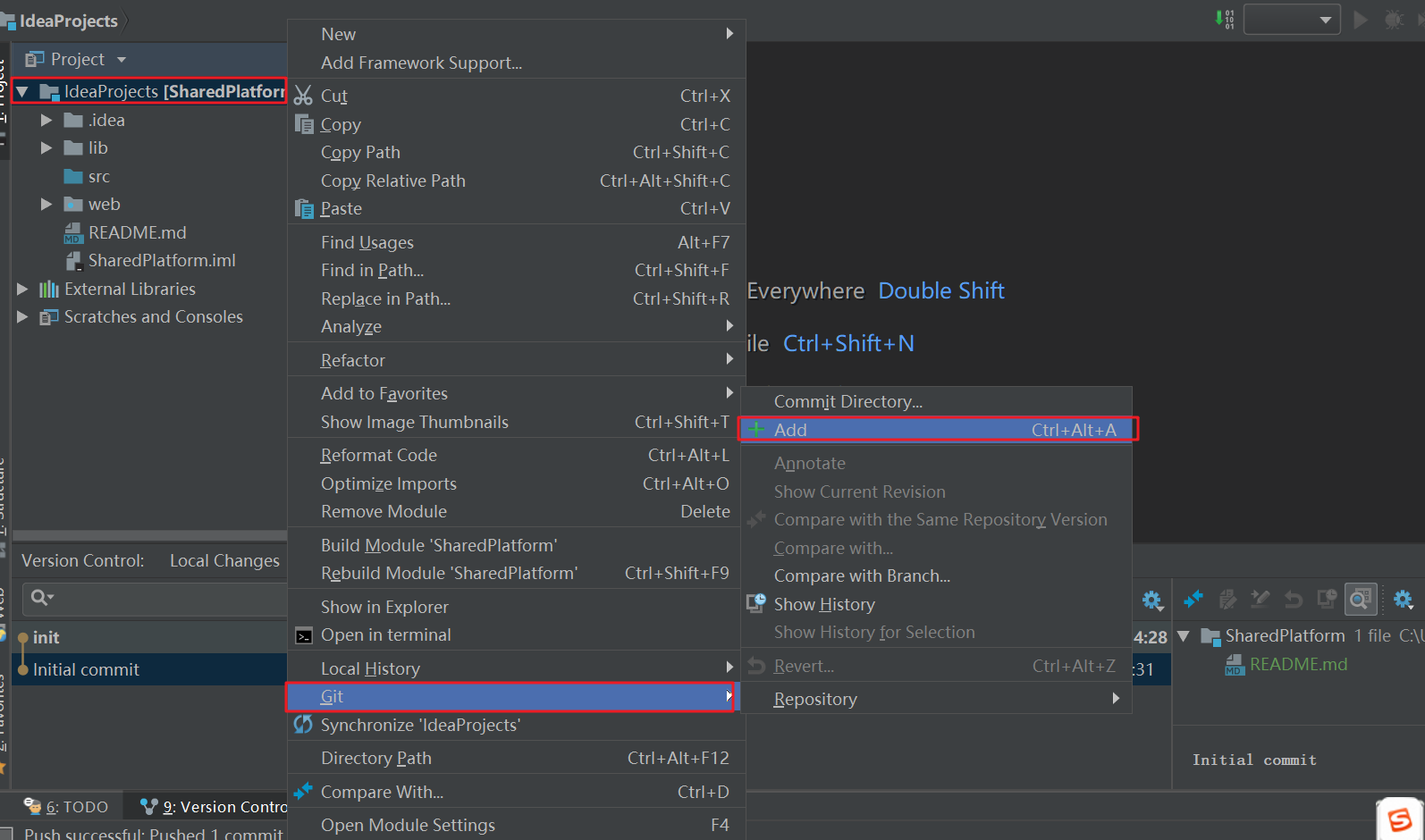The image size is (1425, 840).
Task: Open the Project view dropdown arrow
Action: pos(122,60)
